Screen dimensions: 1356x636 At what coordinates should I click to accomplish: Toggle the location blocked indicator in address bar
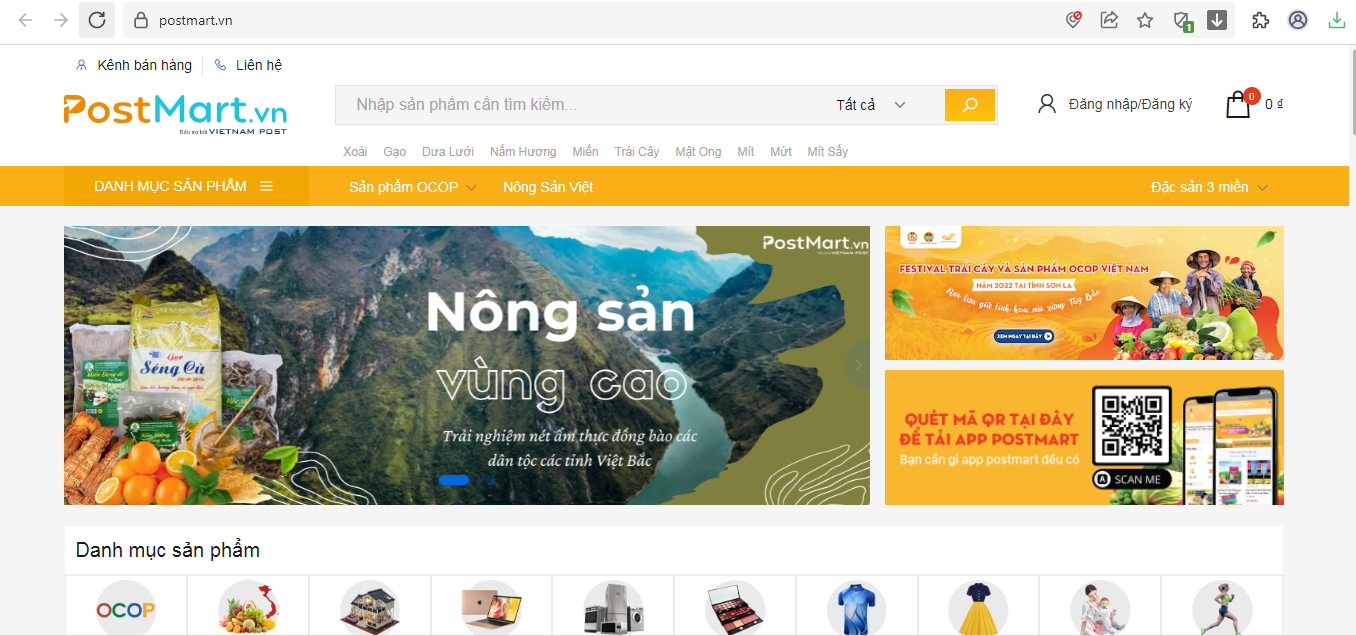(1073, 19)
